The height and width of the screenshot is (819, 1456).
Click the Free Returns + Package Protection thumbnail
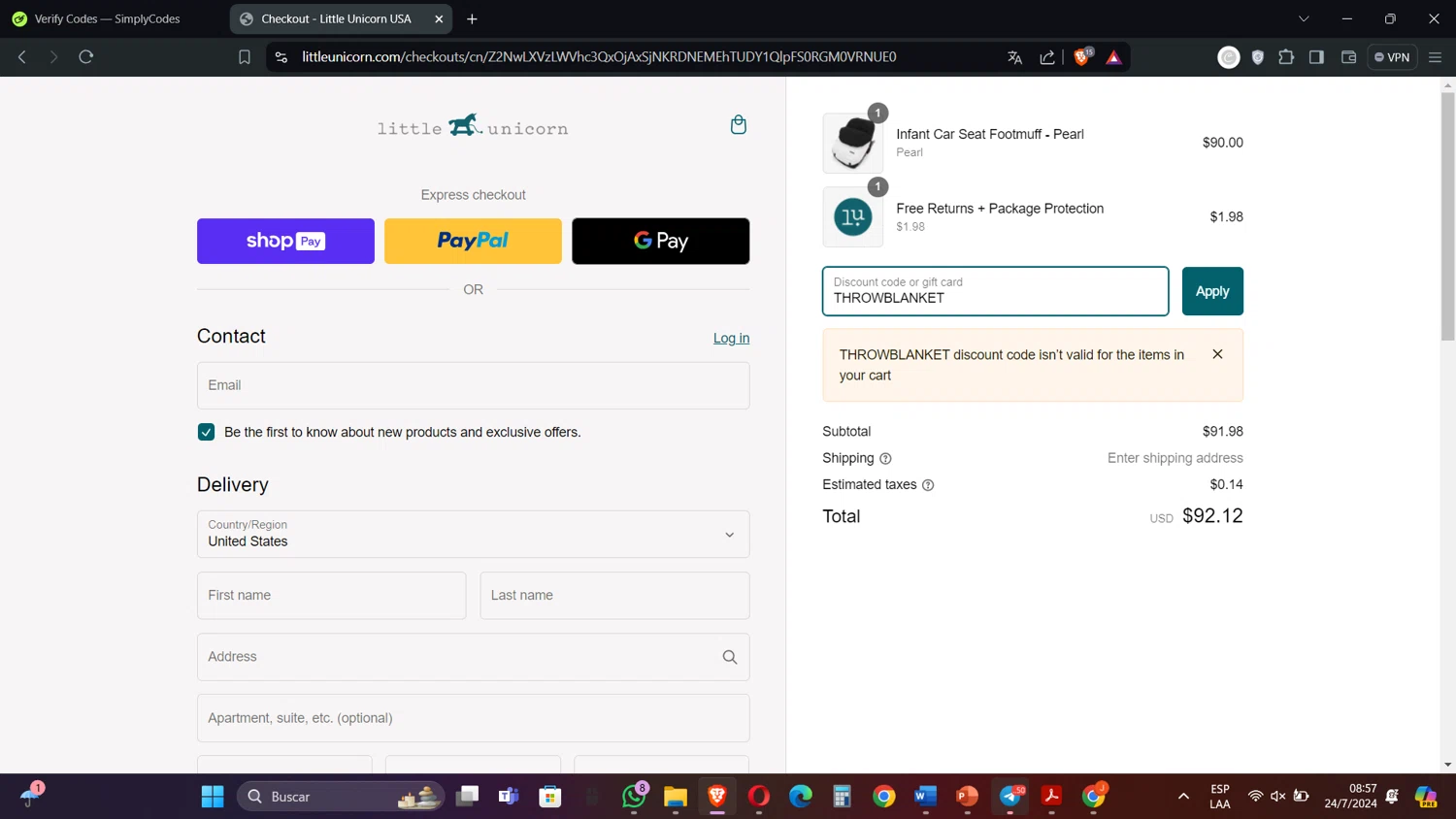pos(852,216)
